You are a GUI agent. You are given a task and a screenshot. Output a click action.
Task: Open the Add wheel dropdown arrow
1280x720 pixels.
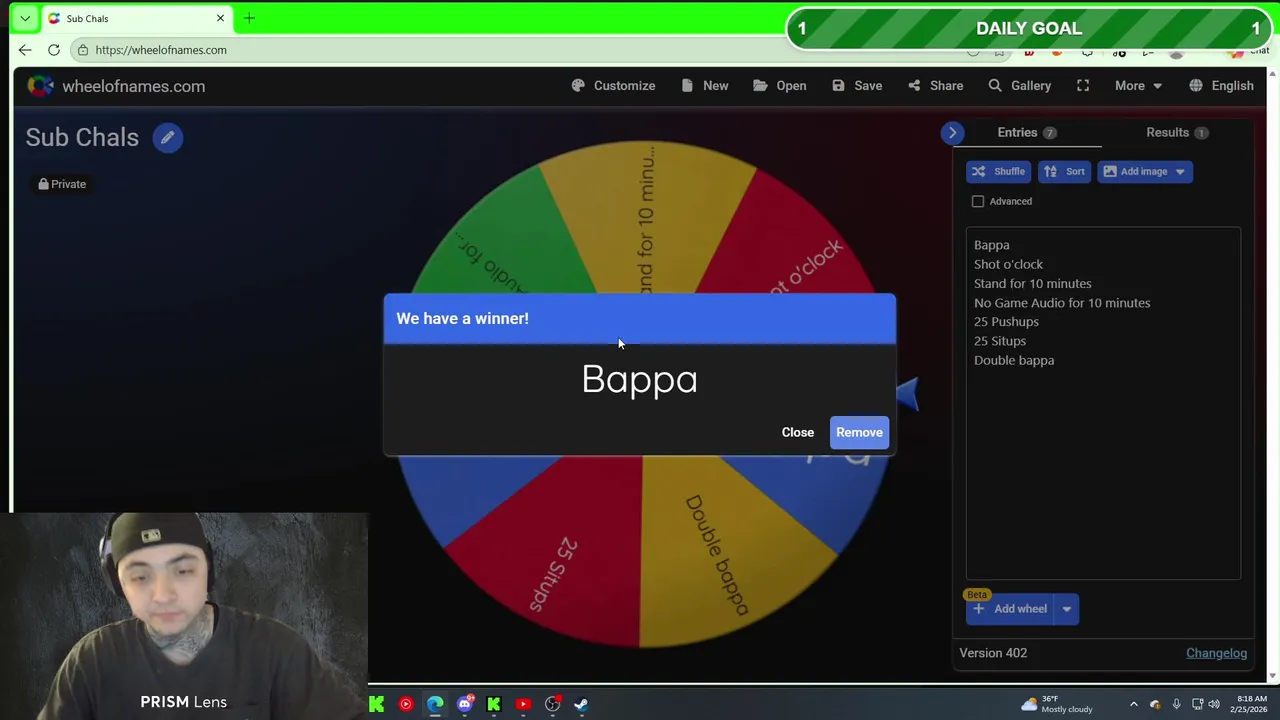[1067, 609]
